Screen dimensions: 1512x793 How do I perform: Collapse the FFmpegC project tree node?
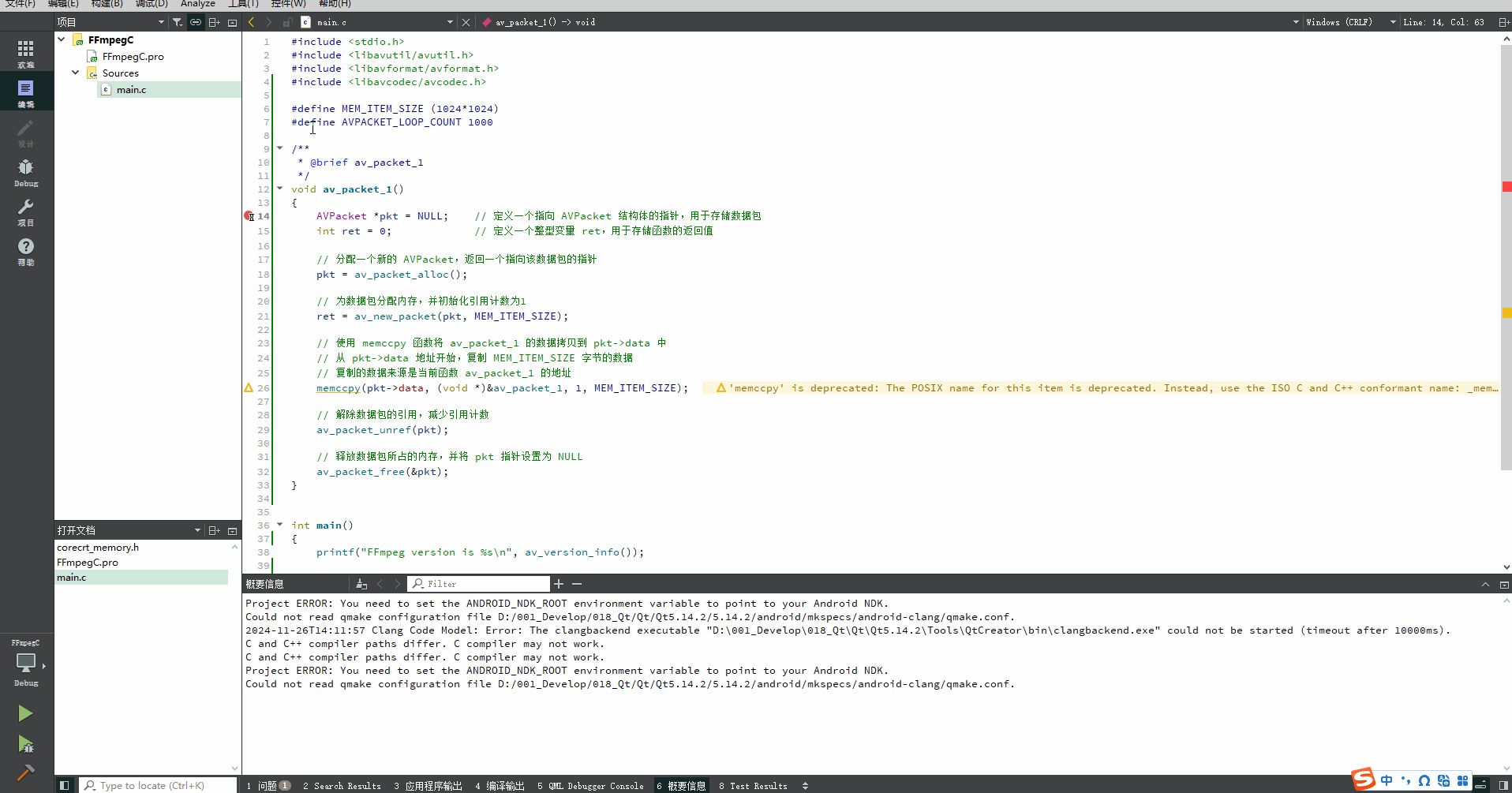pyautogui.click(x=62, y=39)
